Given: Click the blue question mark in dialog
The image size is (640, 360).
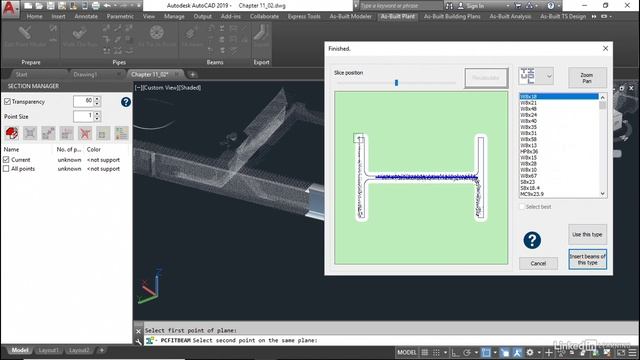Looking at the screenshot, I should click(532, 240).
